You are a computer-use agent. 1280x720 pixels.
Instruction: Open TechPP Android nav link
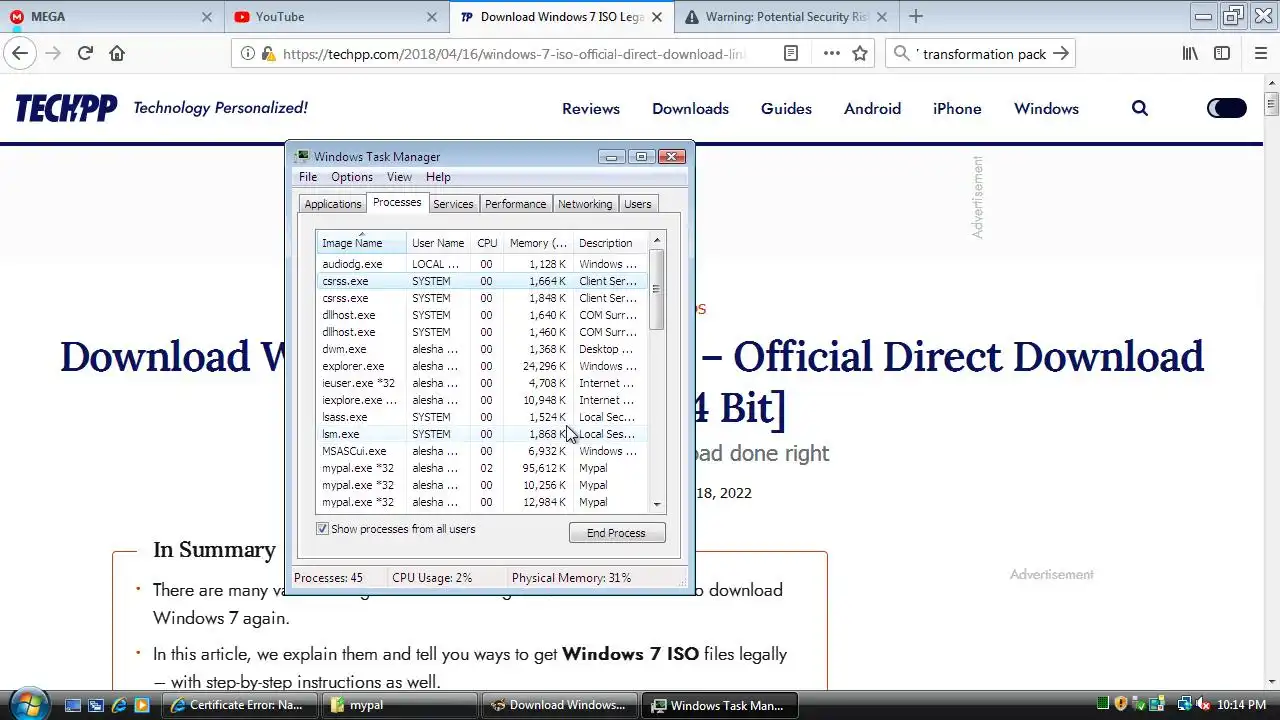[872, 108]
